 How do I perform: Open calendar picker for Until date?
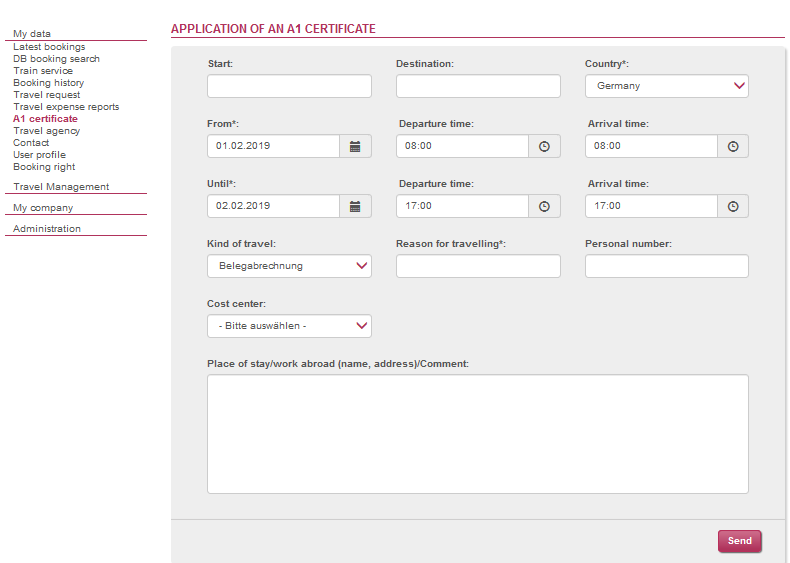click(355, 206)
